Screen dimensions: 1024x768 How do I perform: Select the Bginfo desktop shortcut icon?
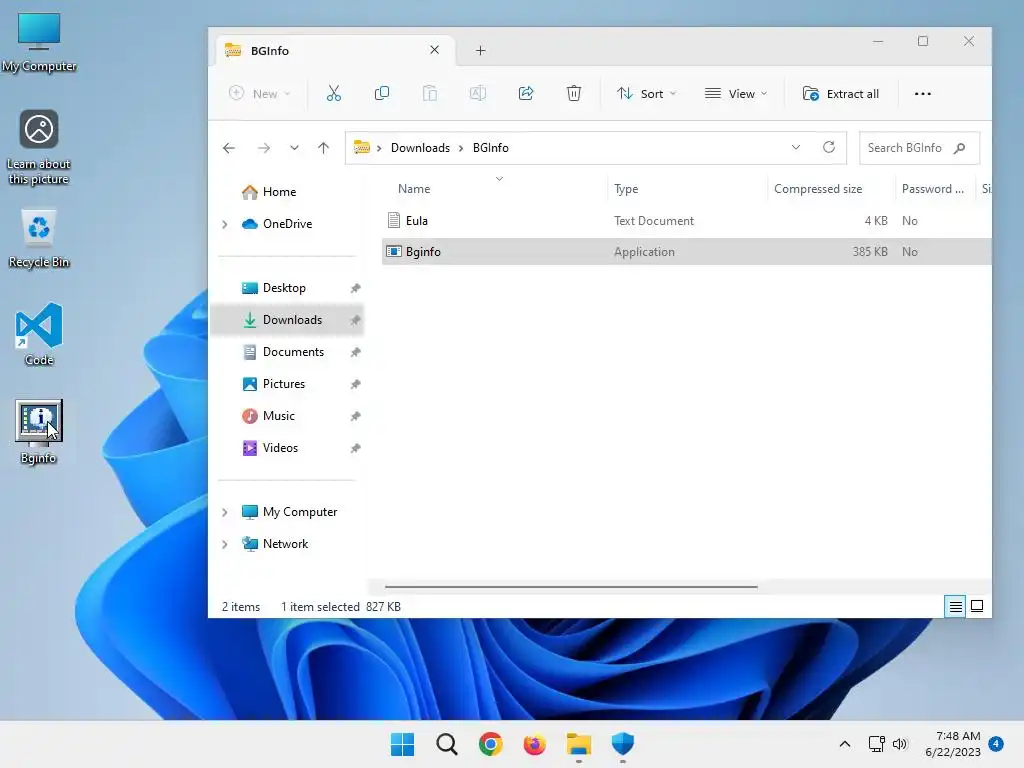pyautogui.click(x=39, y=432)
